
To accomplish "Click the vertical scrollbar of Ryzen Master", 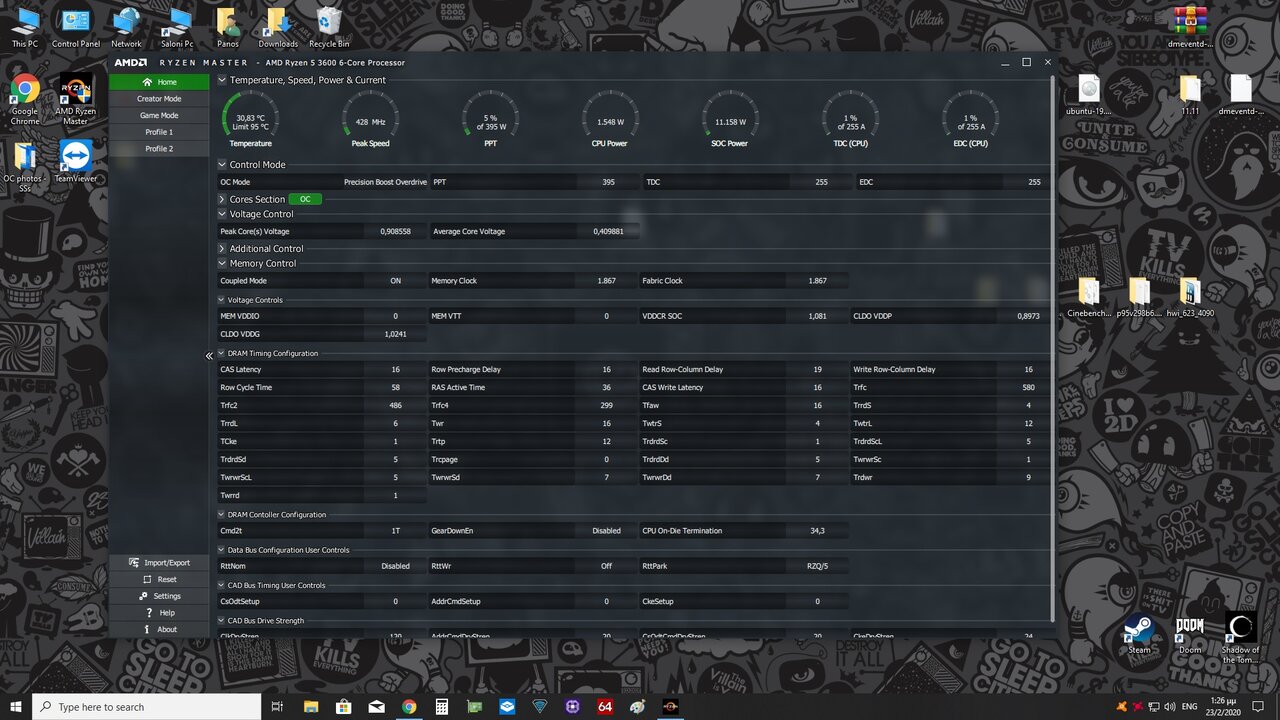I will (x=1051, y=350).
